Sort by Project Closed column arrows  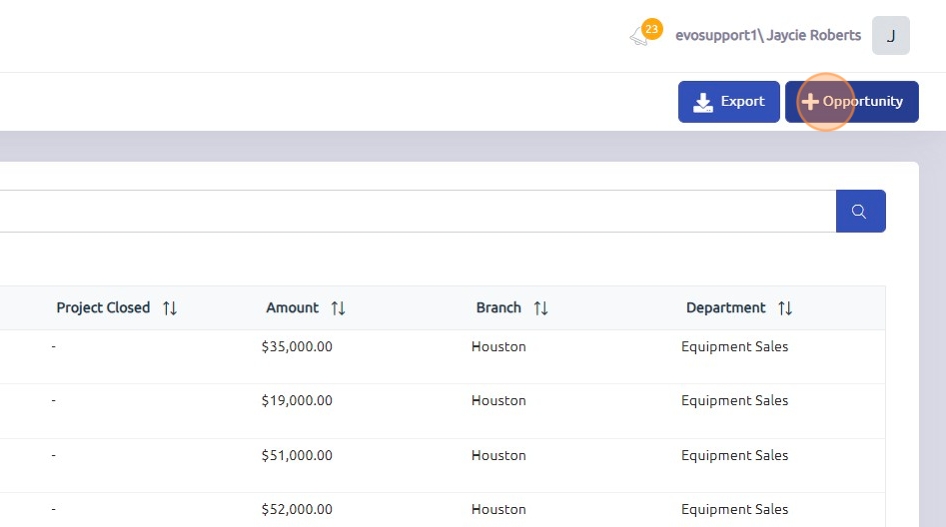pyautogui.click(x=170, y=308)
